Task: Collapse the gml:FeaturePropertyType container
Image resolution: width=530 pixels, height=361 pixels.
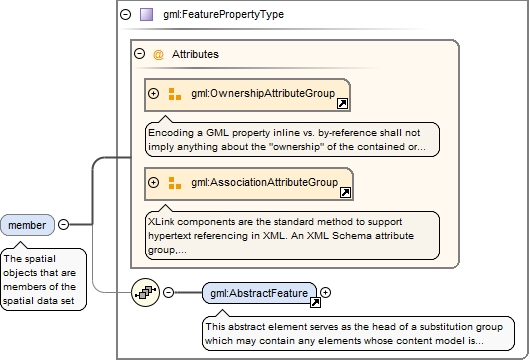Action: [125, 15]
